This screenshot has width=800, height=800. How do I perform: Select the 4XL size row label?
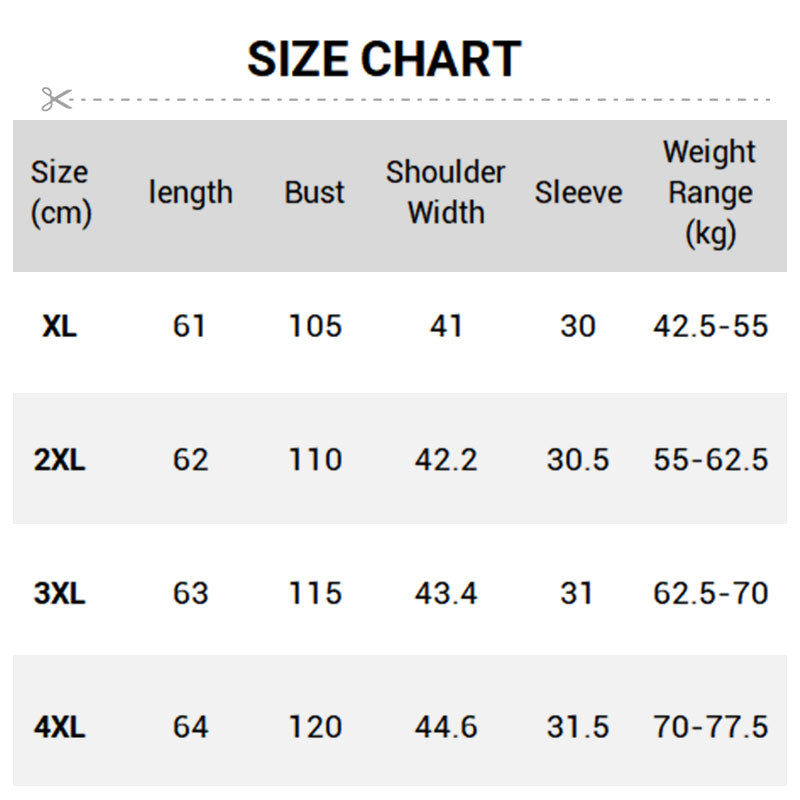coord(60,727)
